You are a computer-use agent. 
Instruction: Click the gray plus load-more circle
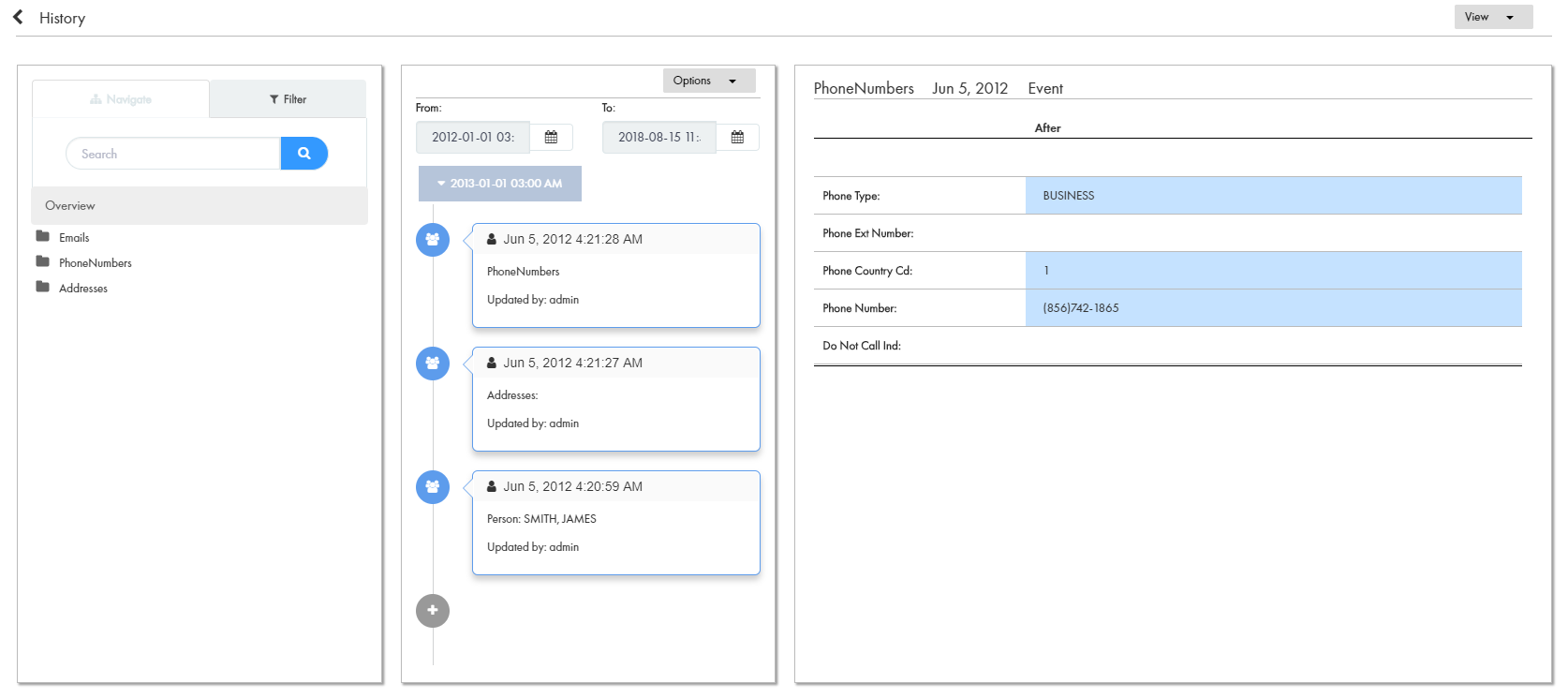[x=432, y=611]
